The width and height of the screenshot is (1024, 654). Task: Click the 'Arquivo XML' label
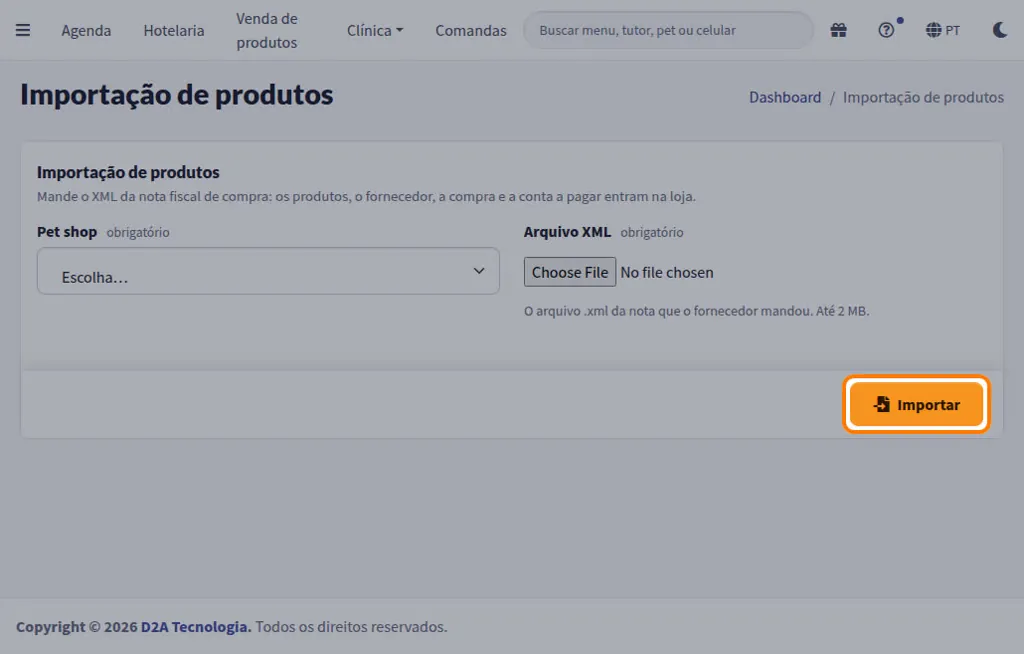point(568,232)
